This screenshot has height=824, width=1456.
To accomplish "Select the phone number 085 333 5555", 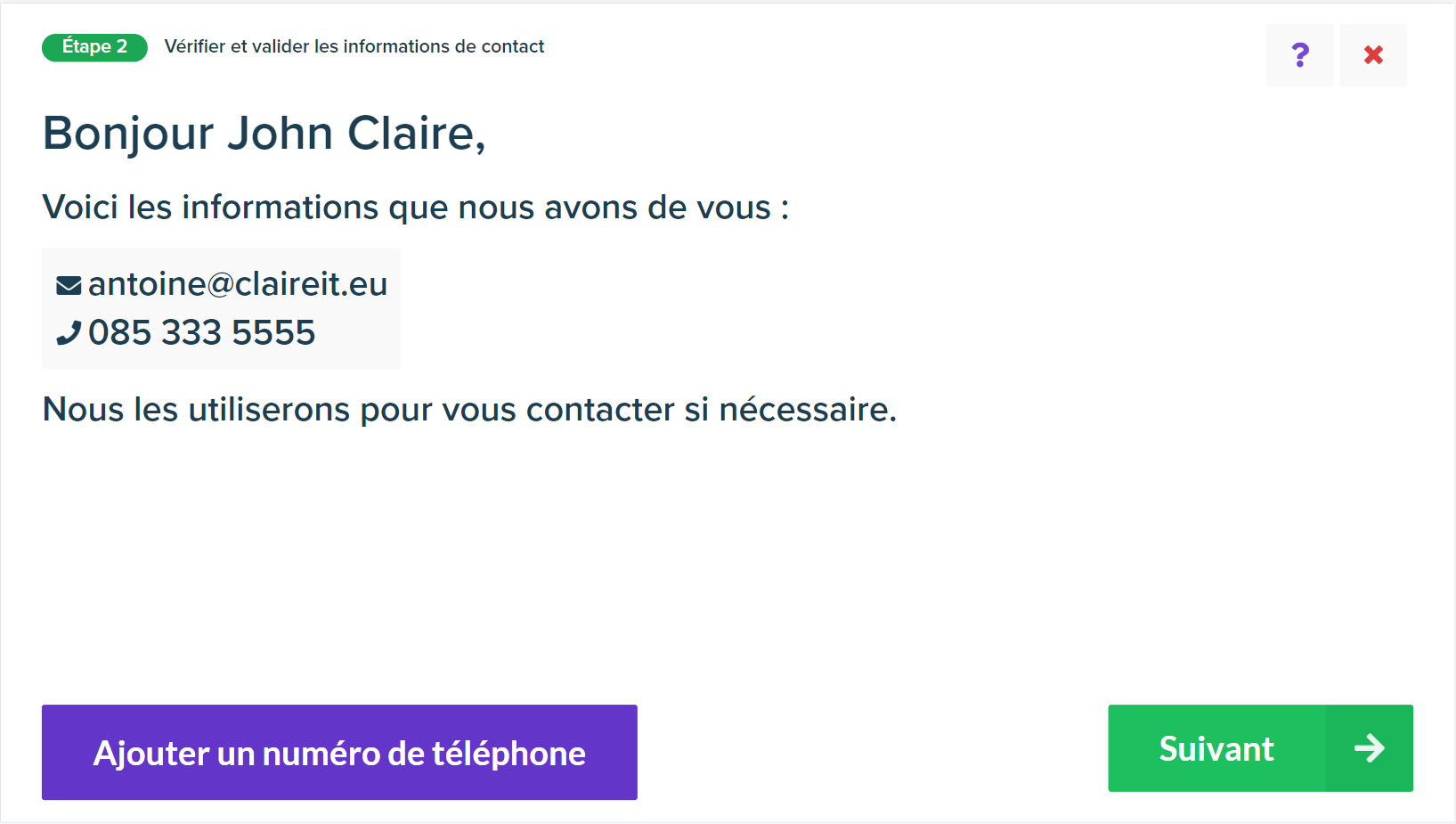I will tap(202, 332).
